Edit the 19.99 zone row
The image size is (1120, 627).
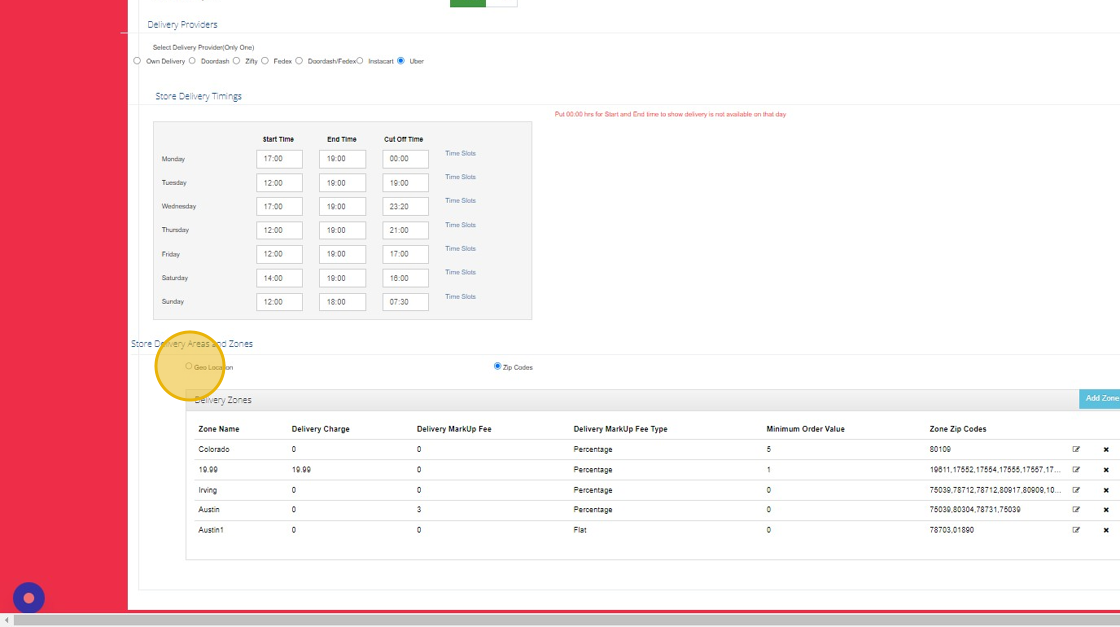[x=1076, y=470]
